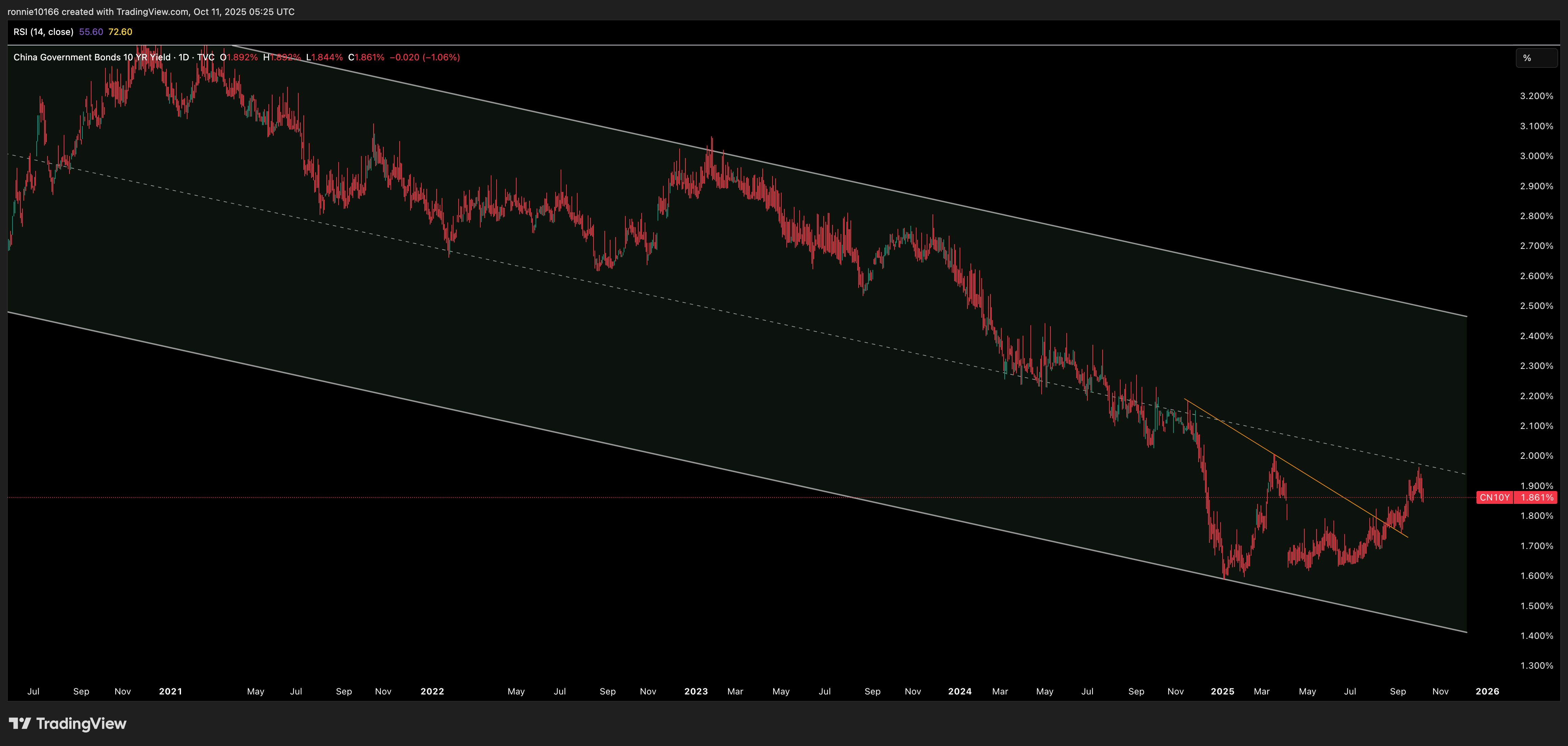Click the China Government Bonds 10 YR Yield title
The width and height of the screenshot is (1568, 746).
[92, 57]
